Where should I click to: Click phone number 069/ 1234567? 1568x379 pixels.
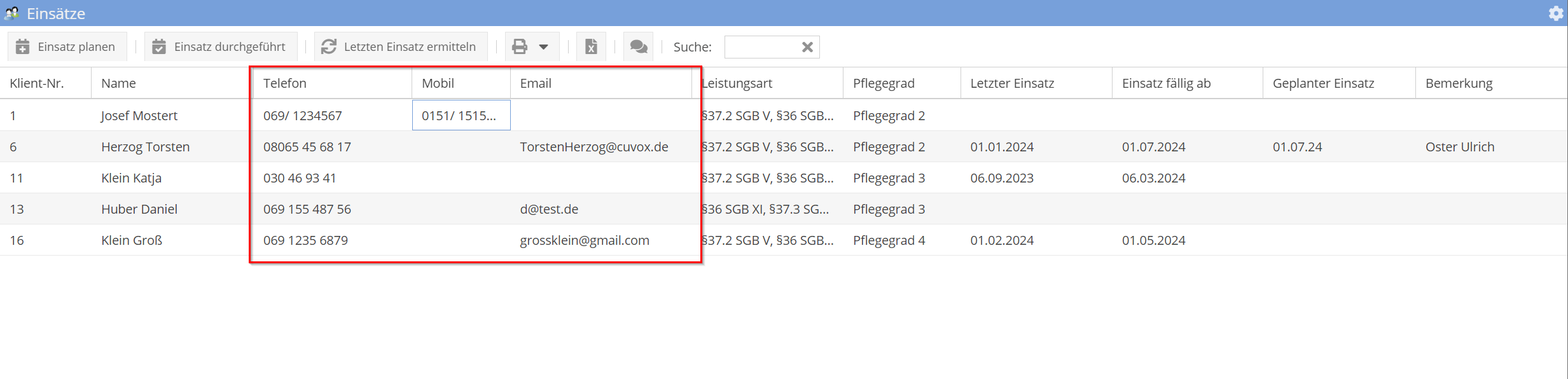303,116
